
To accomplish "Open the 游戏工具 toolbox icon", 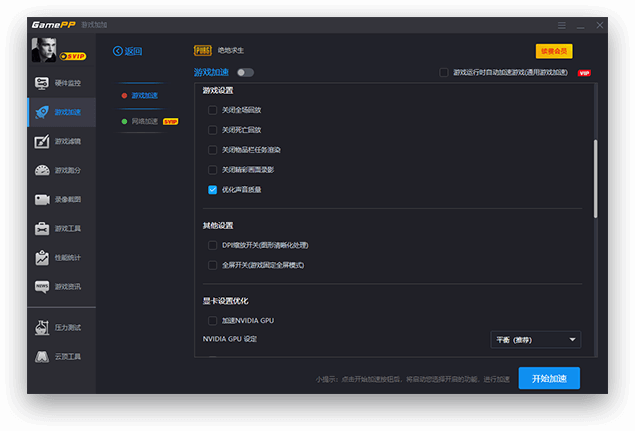I will pos(42,228).
